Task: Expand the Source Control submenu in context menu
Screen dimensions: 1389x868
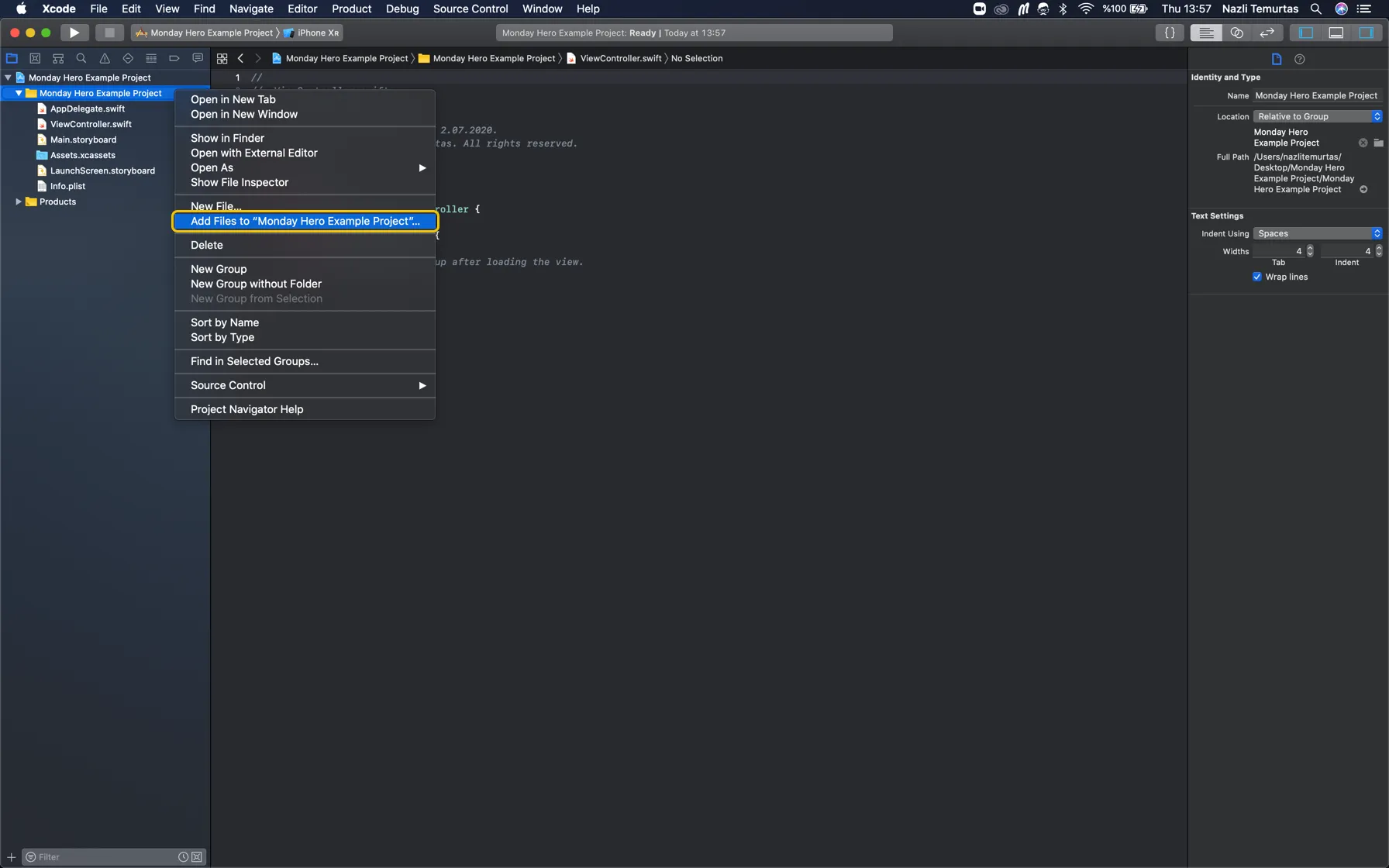Action: [305, 385]
